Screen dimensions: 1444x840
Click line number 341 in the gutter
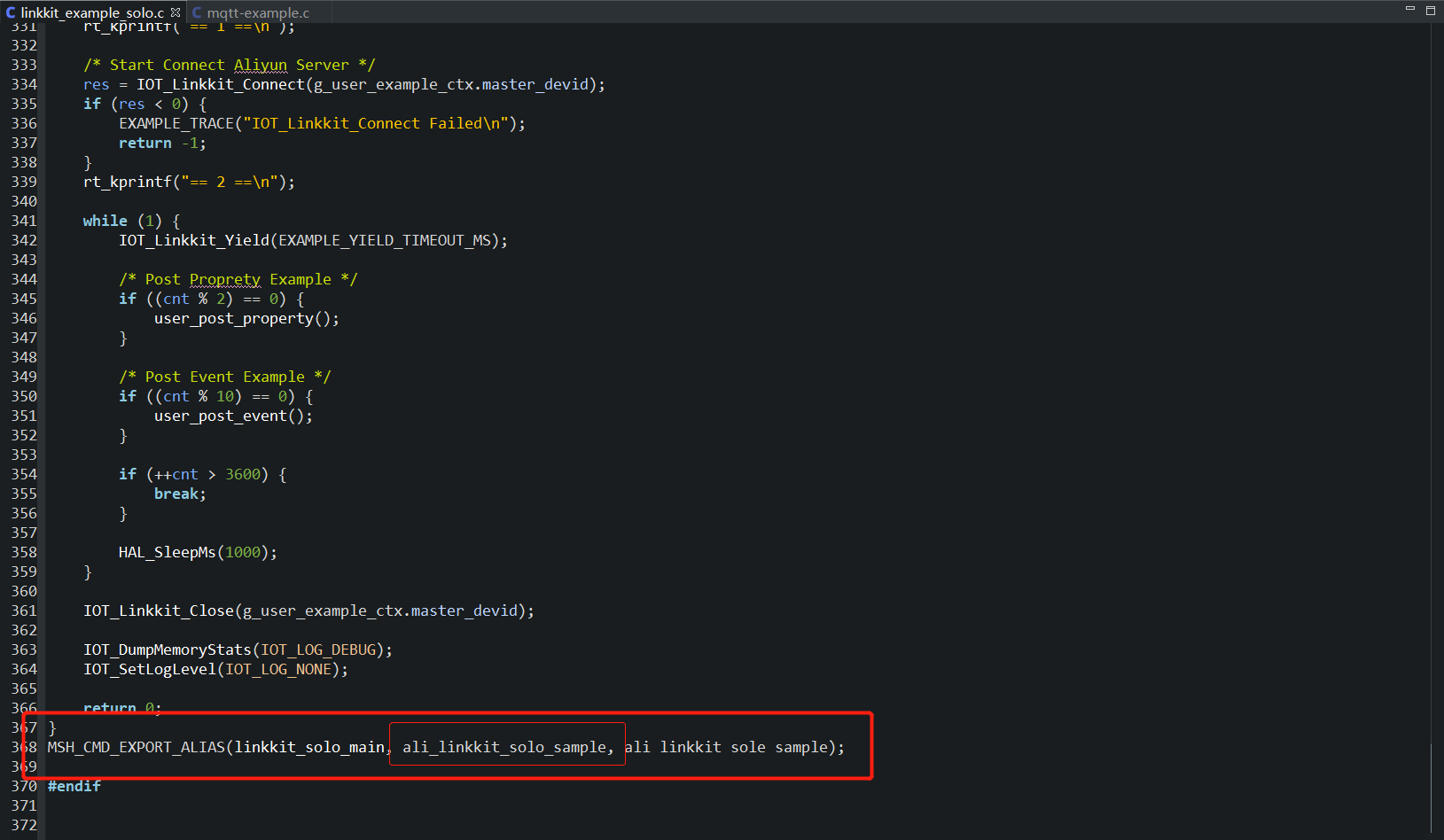(23, 221)
